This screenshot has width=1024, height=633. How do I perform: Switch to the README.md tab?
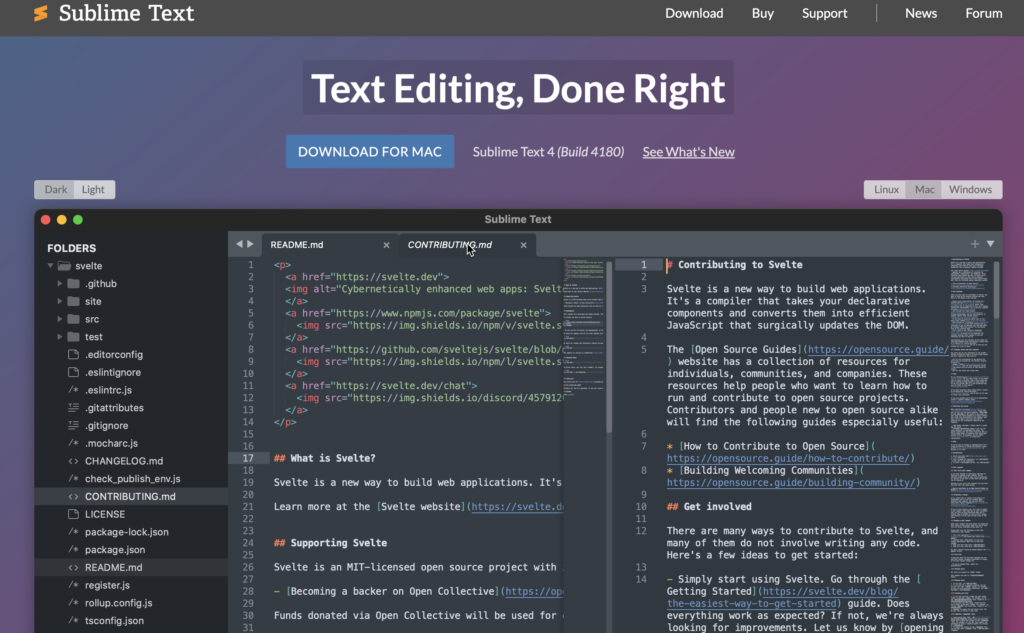[x=297, y=245]
